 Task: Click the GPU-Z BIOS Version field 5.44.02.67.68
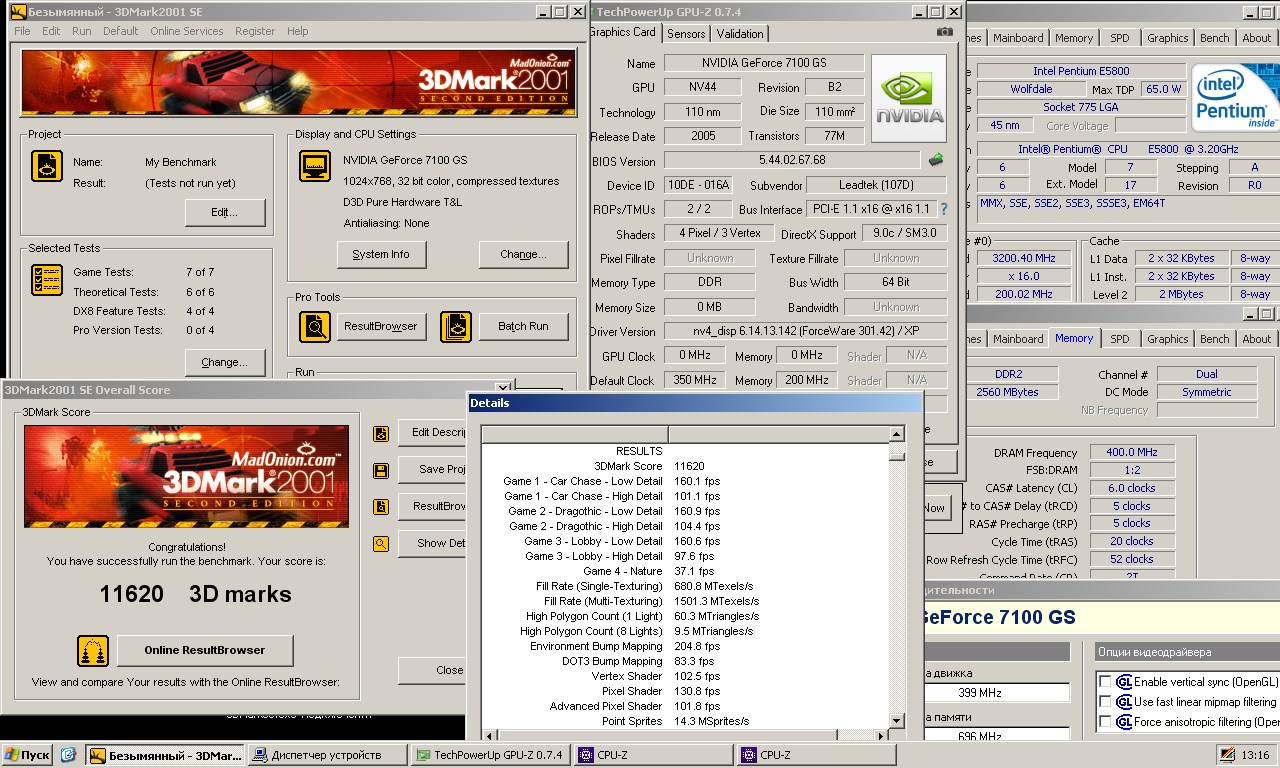[792, 160]
